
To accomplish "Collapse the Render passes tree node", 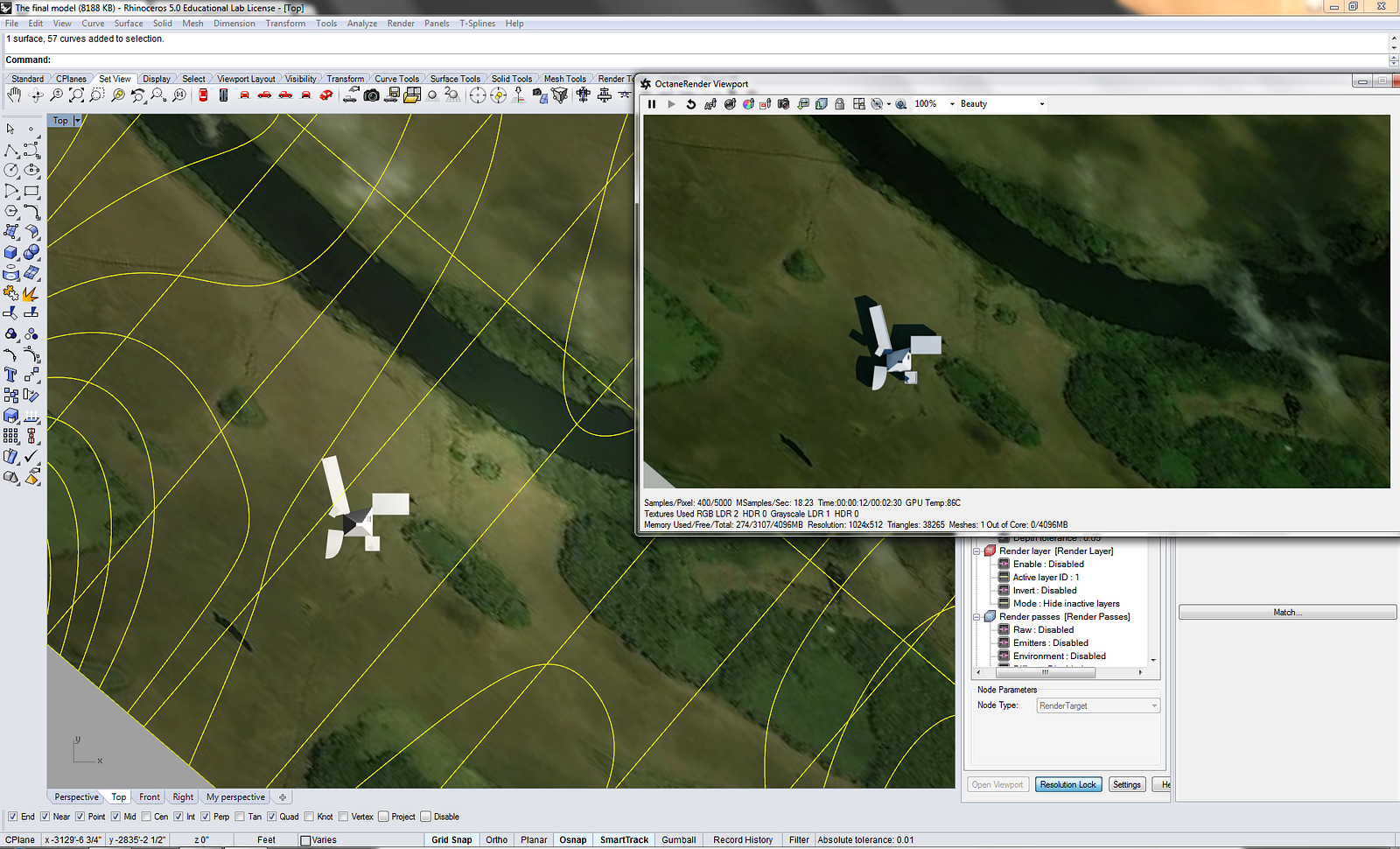I will pyautogui.click(x=977, y=617).
